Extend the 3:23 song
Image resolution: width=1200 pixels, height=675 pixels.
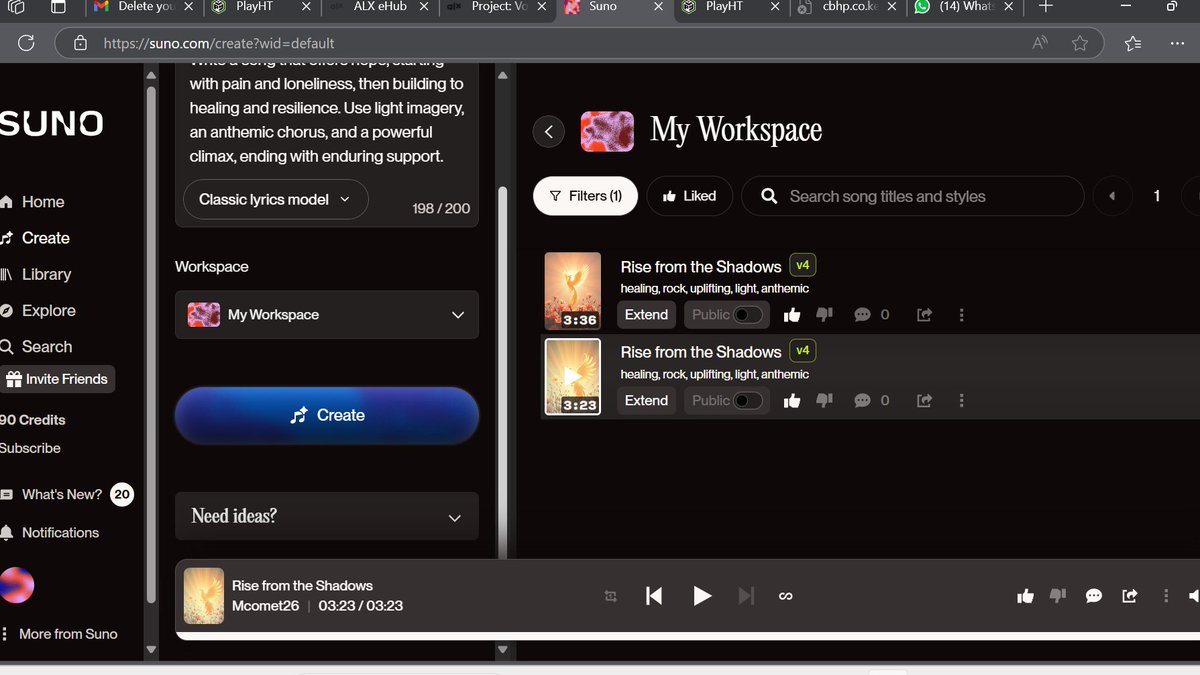click(x=646, y=401)
